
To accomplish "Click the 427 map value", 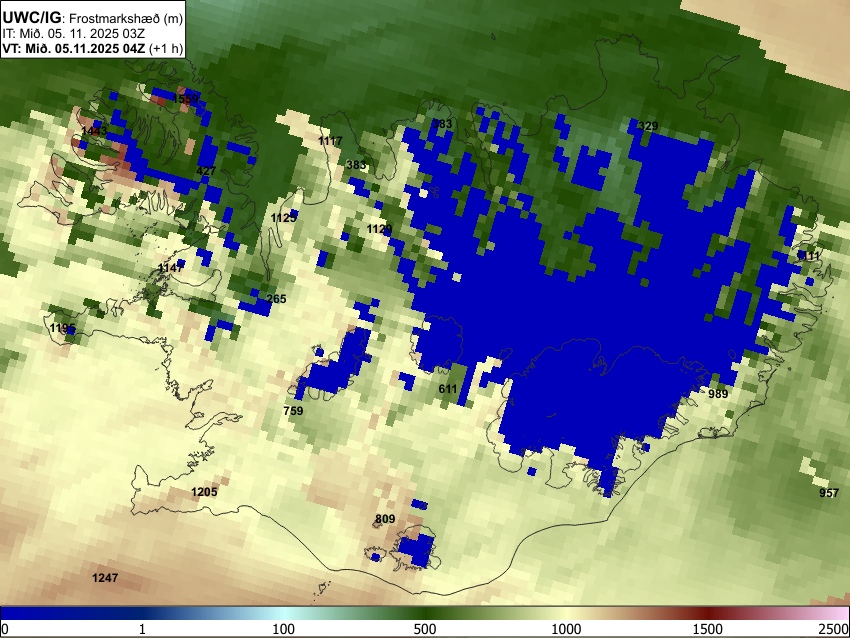I will 206,171.
